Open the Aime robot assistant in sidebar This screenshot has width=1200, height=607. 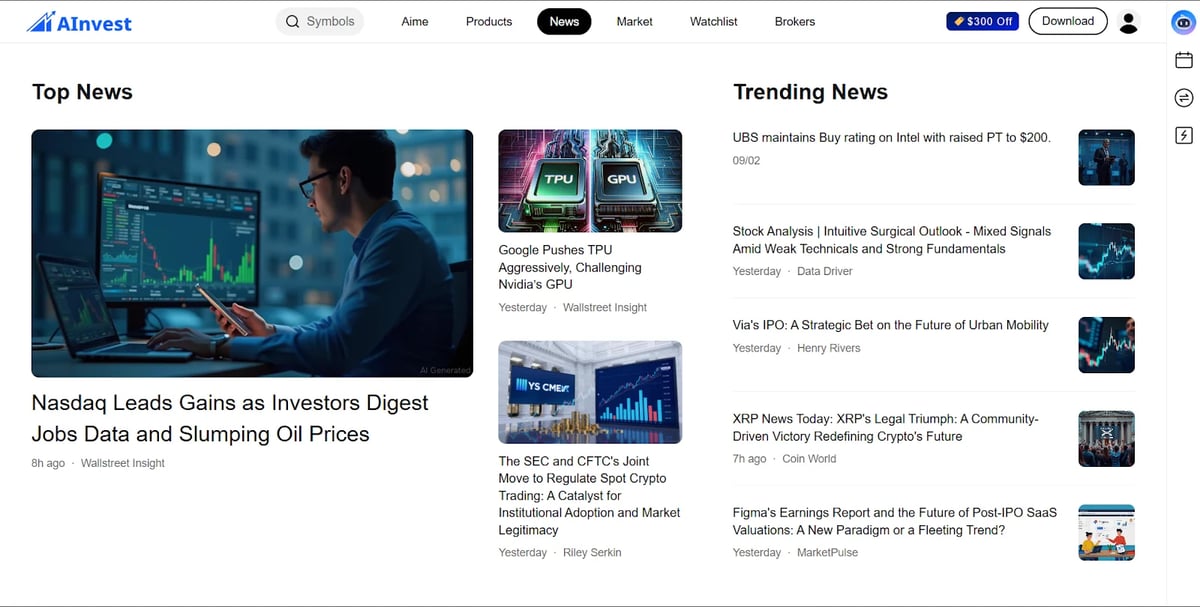1184,24
